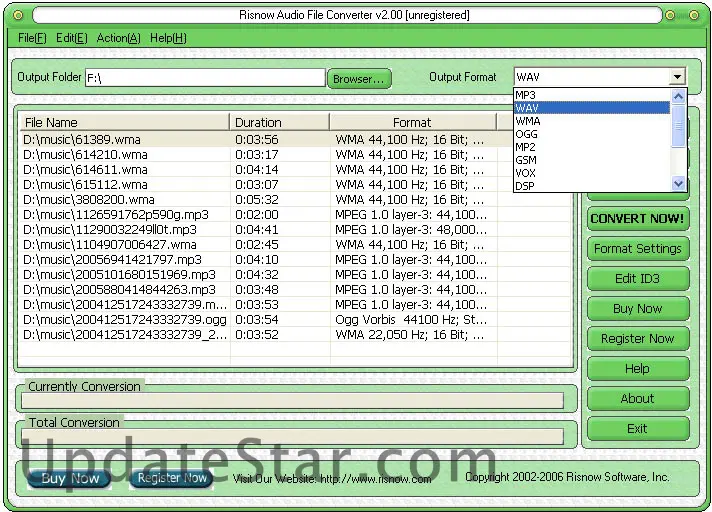Click the Browser button for output folder
Viewport: 712px width, 512px height.
coord(358,78)
